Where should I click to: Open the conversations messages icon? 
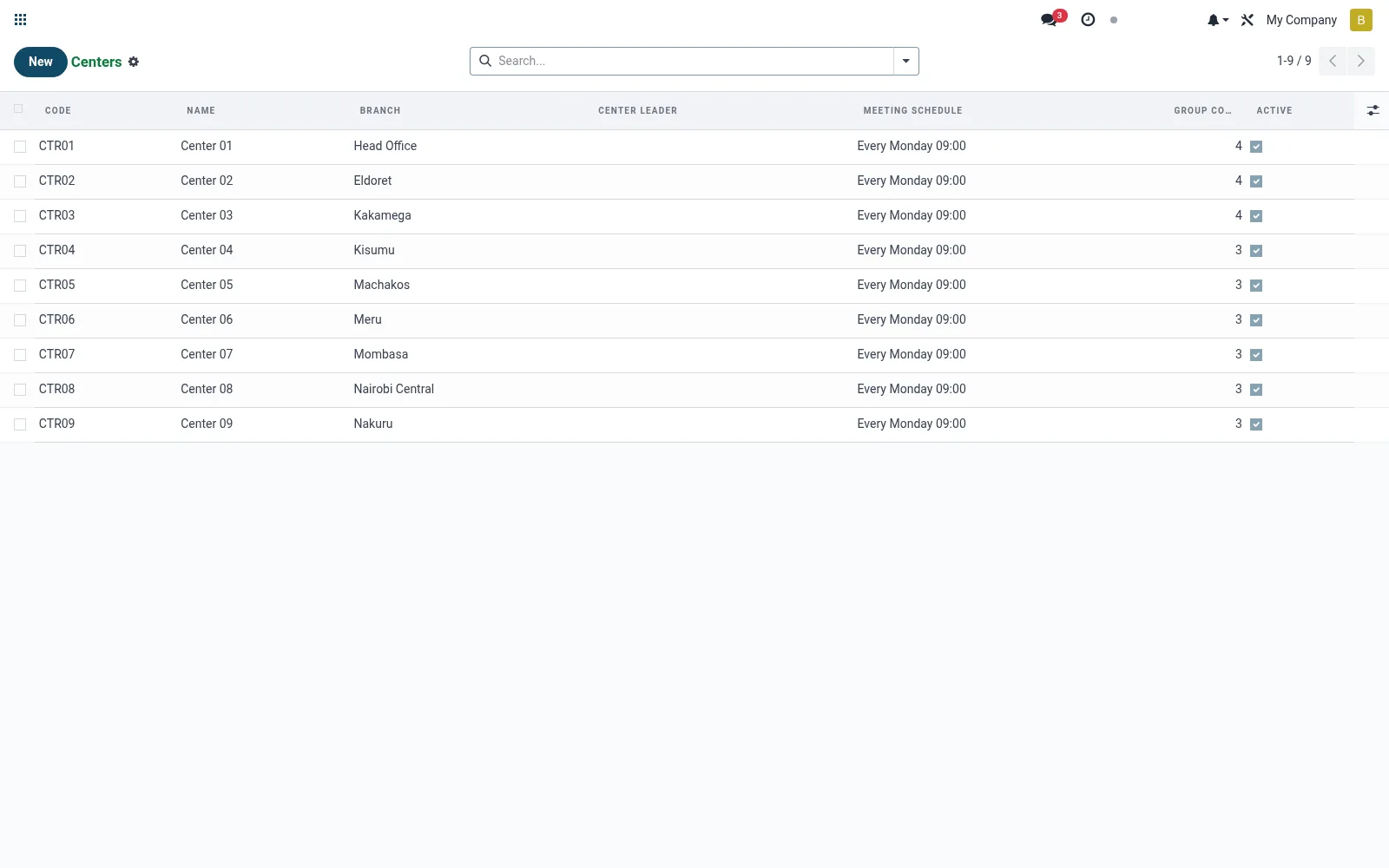[x=1050, y=20]
